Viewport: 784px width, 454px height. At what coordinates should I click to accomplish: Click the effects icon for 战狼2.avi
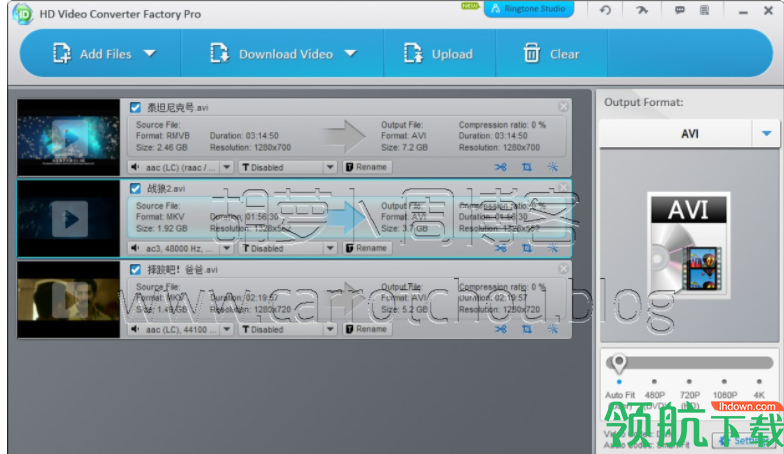point(552,248)
